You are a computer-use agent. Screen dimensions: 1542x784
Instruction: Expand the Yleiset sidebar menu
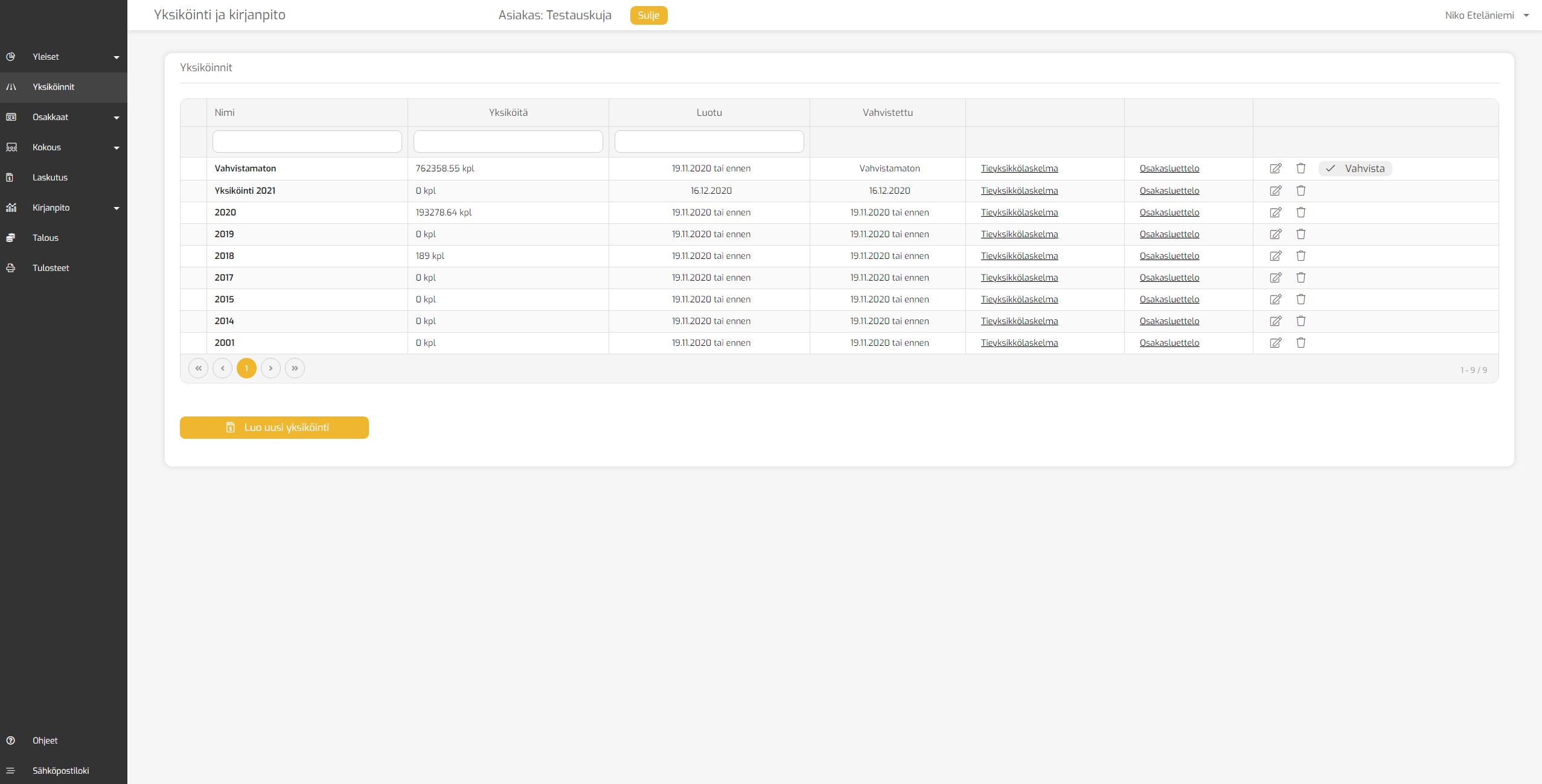click(117, 57)
